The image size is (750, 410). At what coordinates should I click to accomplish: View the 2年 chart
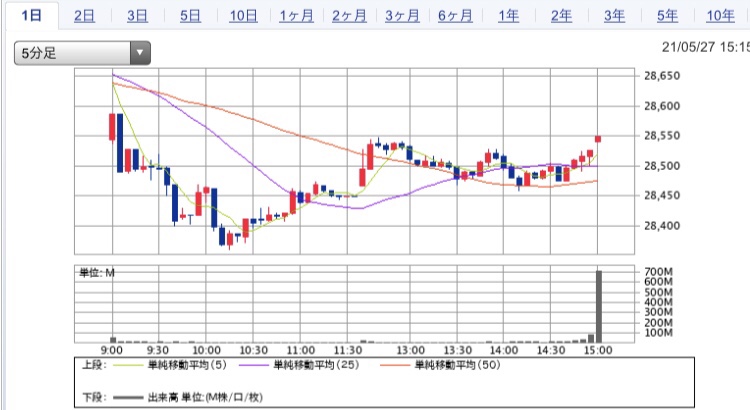point(562,16)
